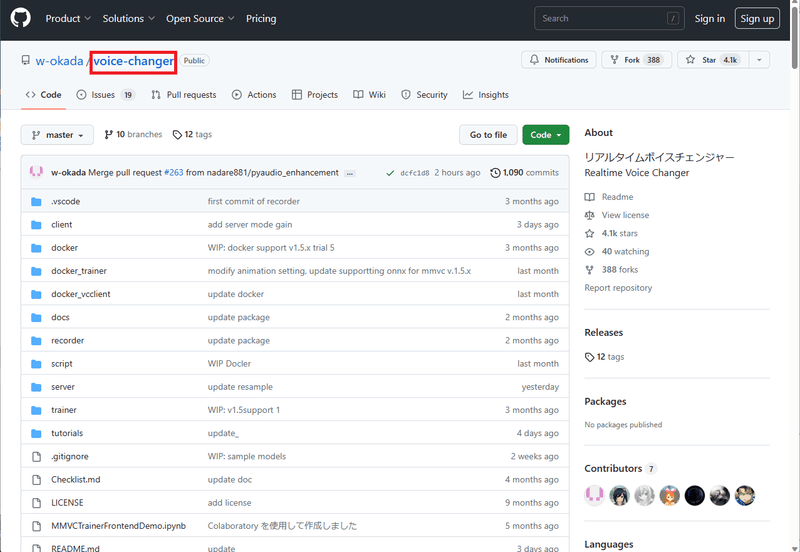View the 10 branches link
The width and height of the screenshot is (800, 552).
pyautogui.click(x=133, y=134)
